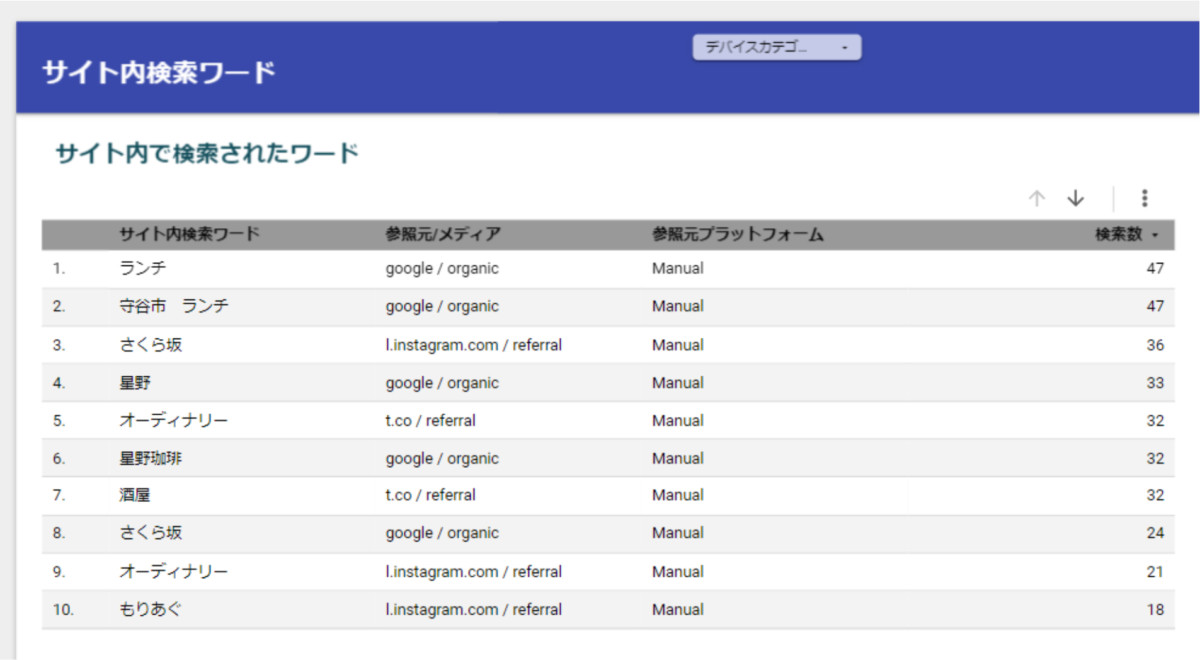Click Manual in the もりあぐ row
This screenshot has width=1200, height=660.
678,609
